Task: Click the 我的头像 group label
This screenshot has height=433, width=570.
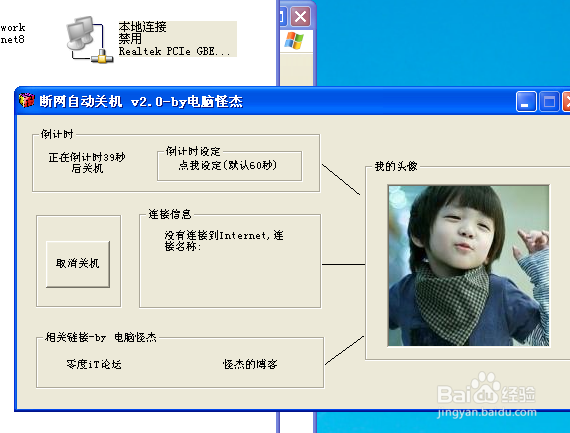Action: (x=396, y=167)
